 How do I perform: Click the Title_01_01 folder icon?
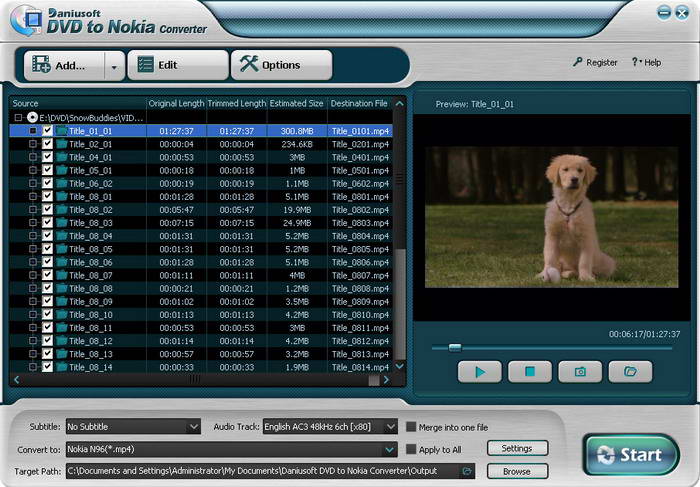(x=62, y=131)
